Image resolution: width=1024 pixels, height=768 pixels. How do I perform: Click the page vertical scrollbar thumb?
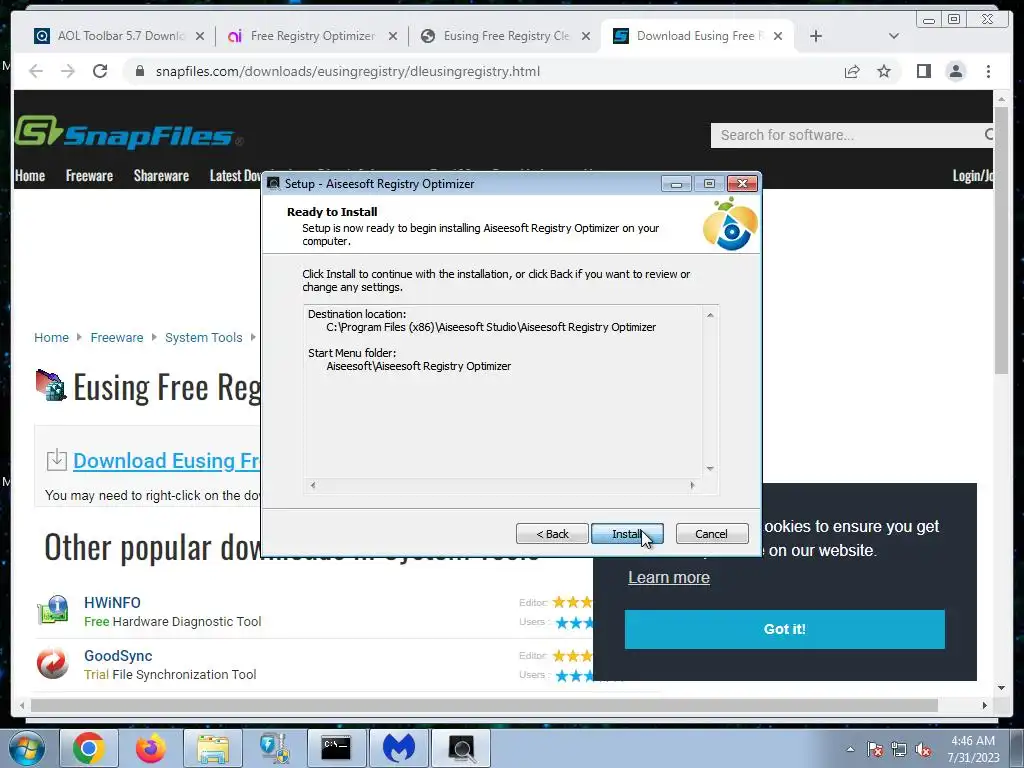click(x=1001, y=242)
